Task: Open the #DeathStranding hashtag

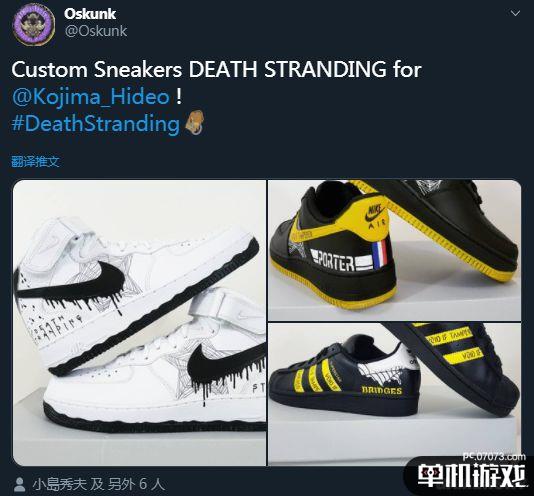Action: (x=96, y=124)
